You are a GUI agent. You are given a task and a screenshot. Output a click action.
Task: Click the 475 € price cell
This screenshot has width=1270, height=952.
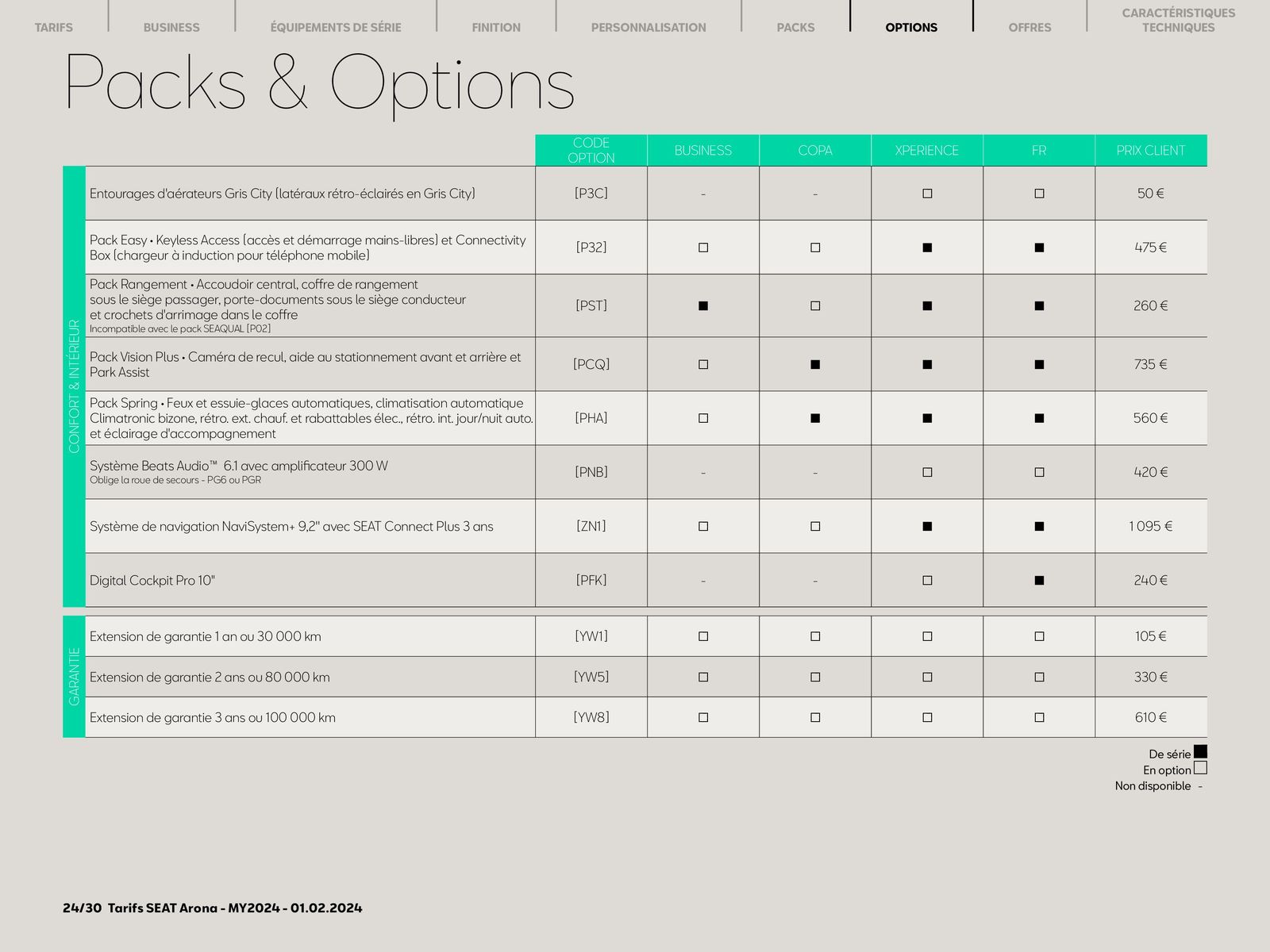coord(1151,248)
